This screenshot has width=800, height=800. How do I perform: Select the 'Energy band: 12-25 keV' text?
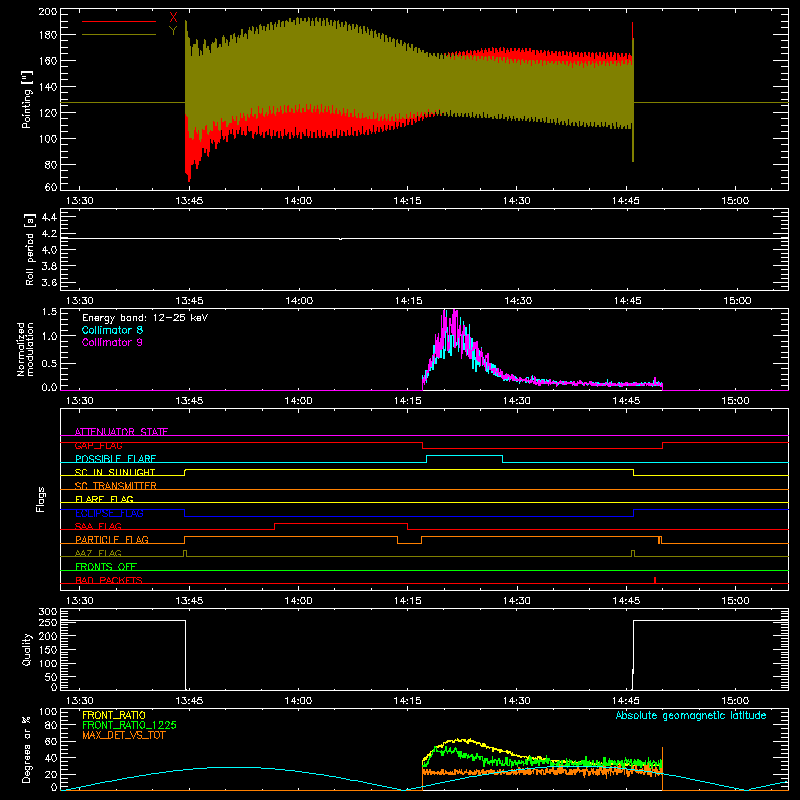145,318
